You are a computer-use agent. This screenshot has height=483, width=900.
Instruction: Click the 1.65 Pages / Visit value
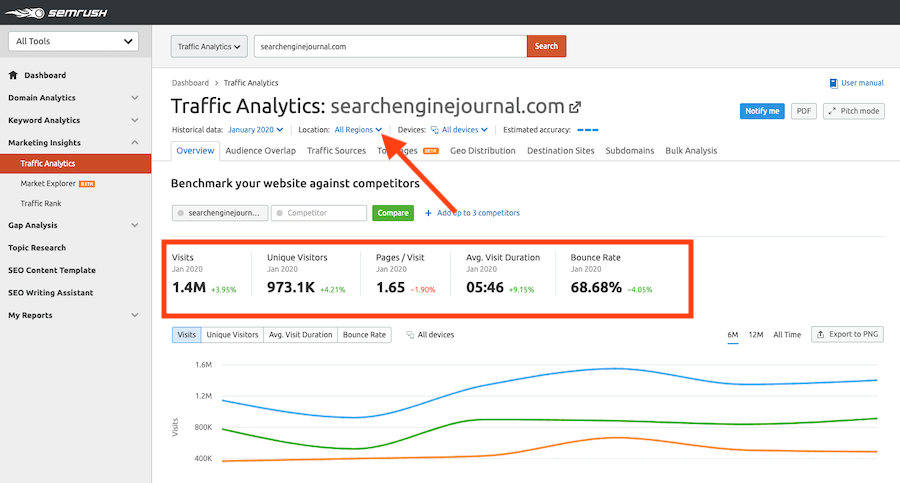coord(390,288)
